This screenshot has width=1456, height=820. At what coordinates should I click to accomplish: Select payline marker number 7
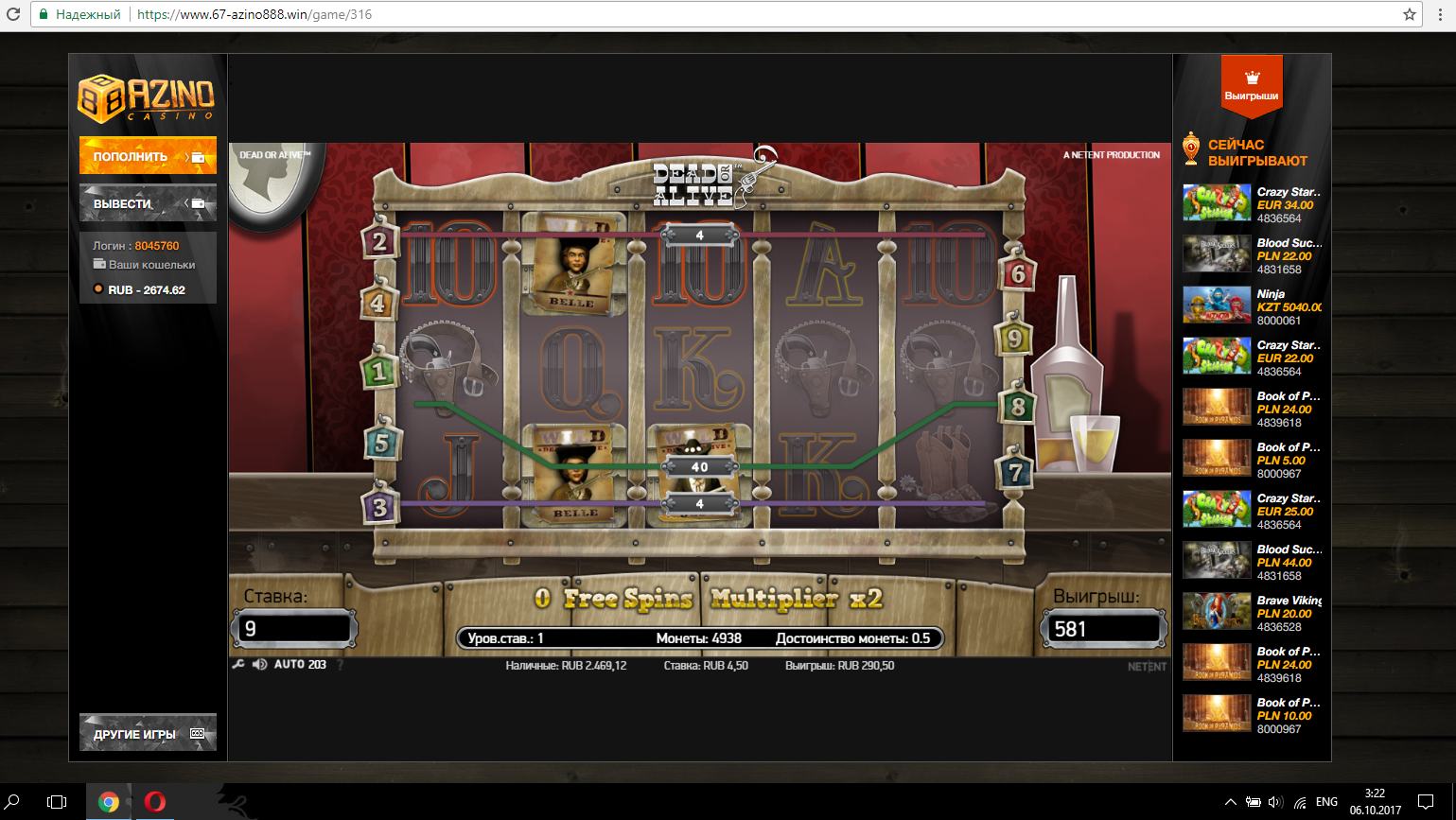tap(1014, 471)
